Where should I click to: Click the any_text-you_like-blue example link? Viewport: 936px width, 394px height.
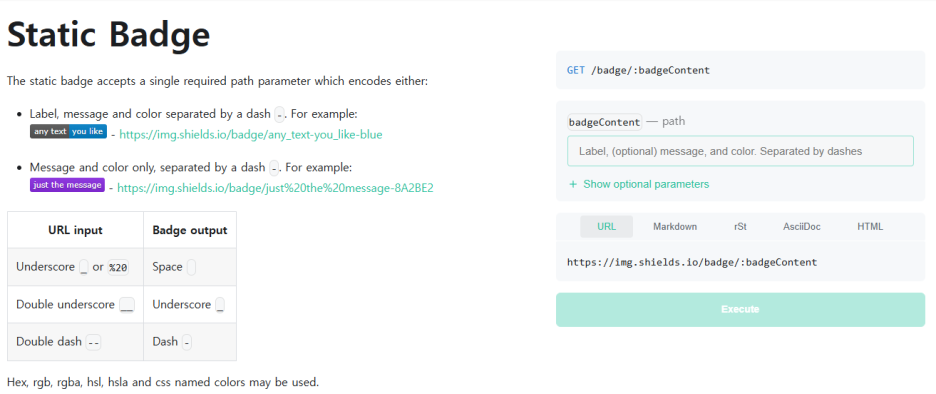coord(251,135)
